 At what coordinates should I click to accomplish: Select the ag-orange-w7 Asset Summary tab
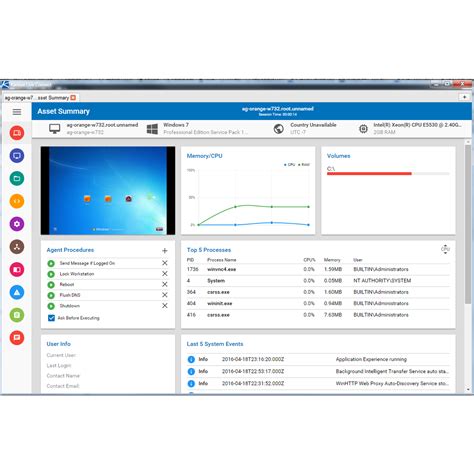tap(37, 98)
